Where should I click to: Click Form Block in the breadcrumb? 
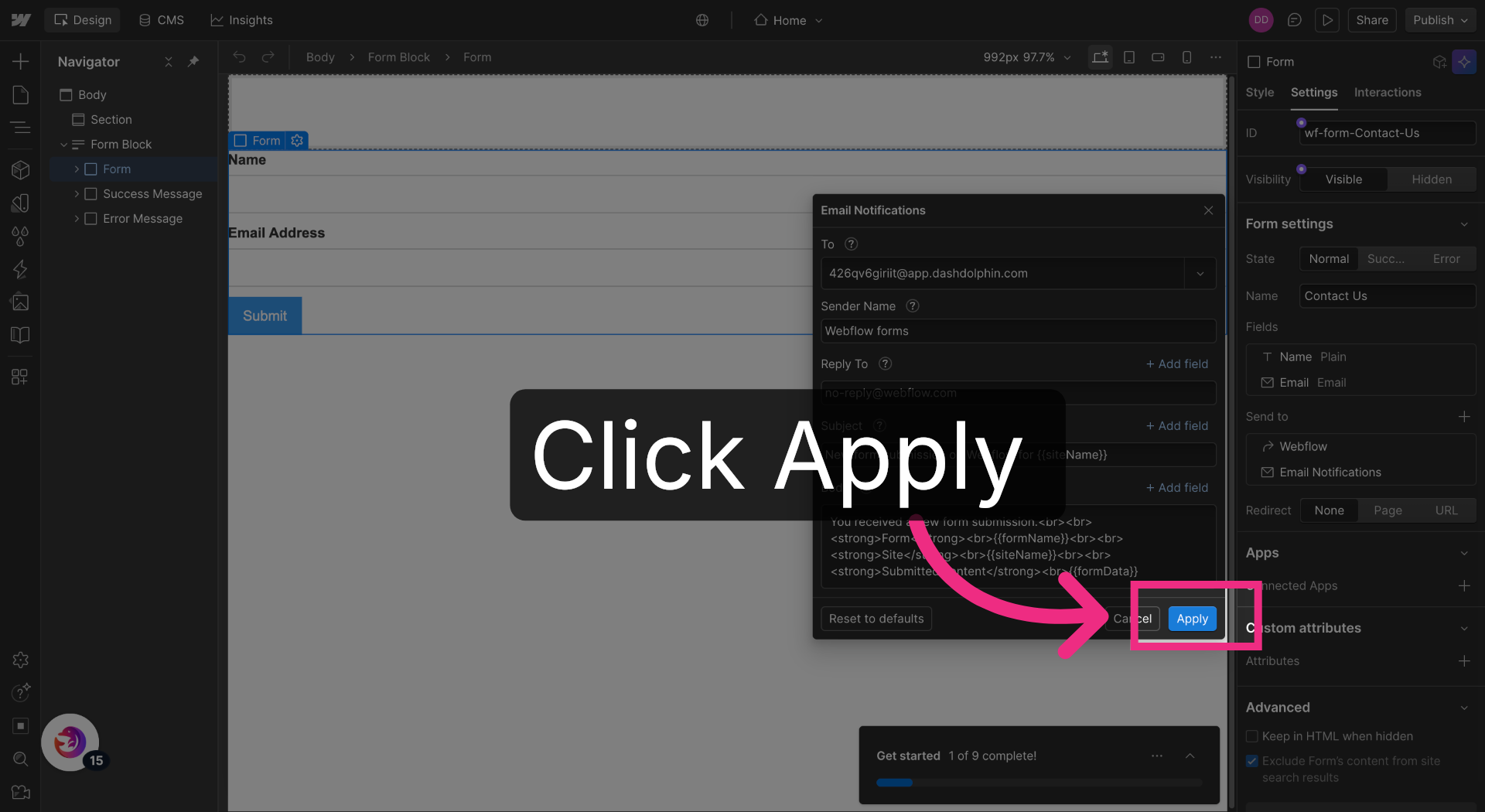[x=398, y=57]
